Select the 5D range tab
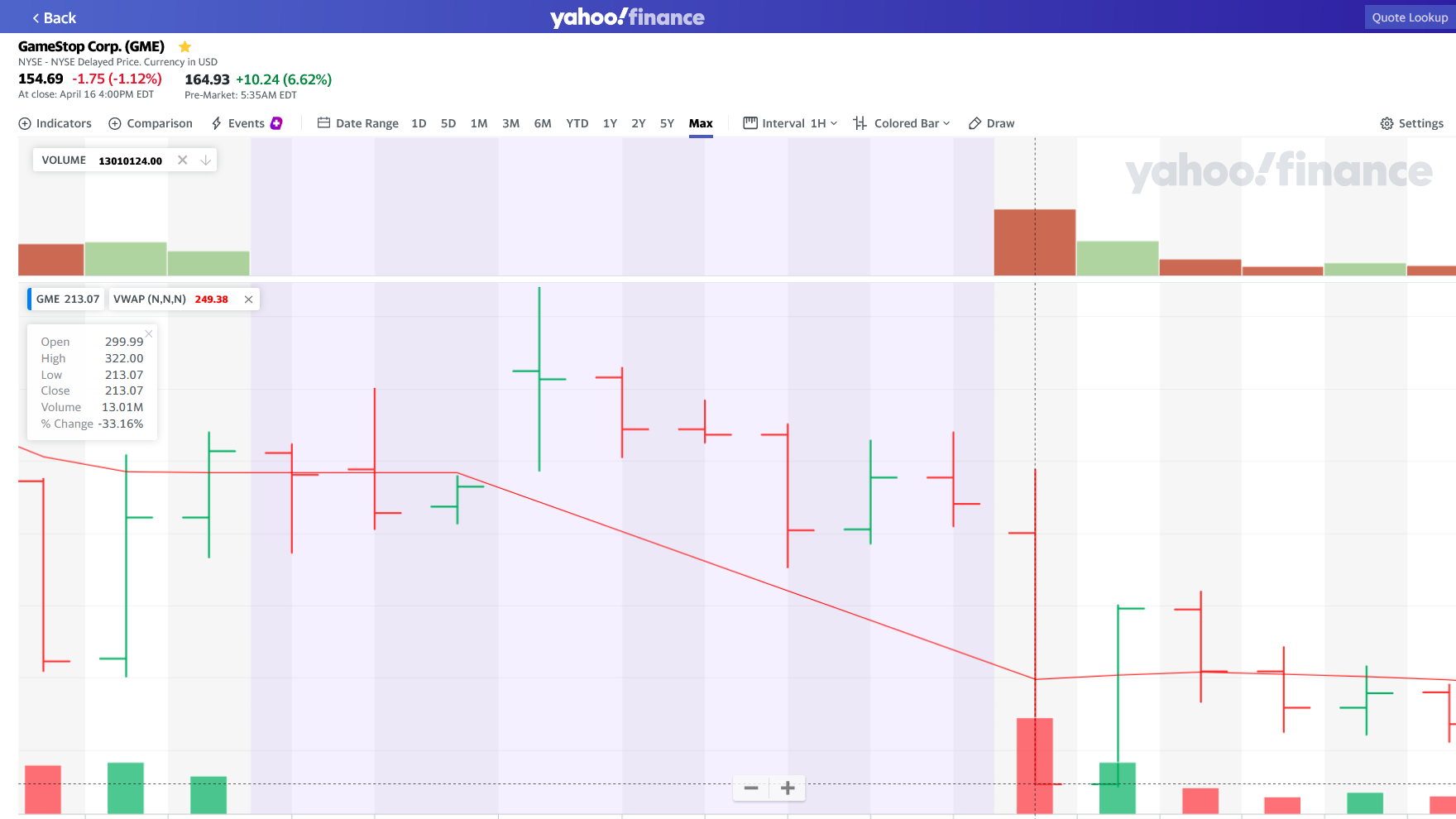 448,123
